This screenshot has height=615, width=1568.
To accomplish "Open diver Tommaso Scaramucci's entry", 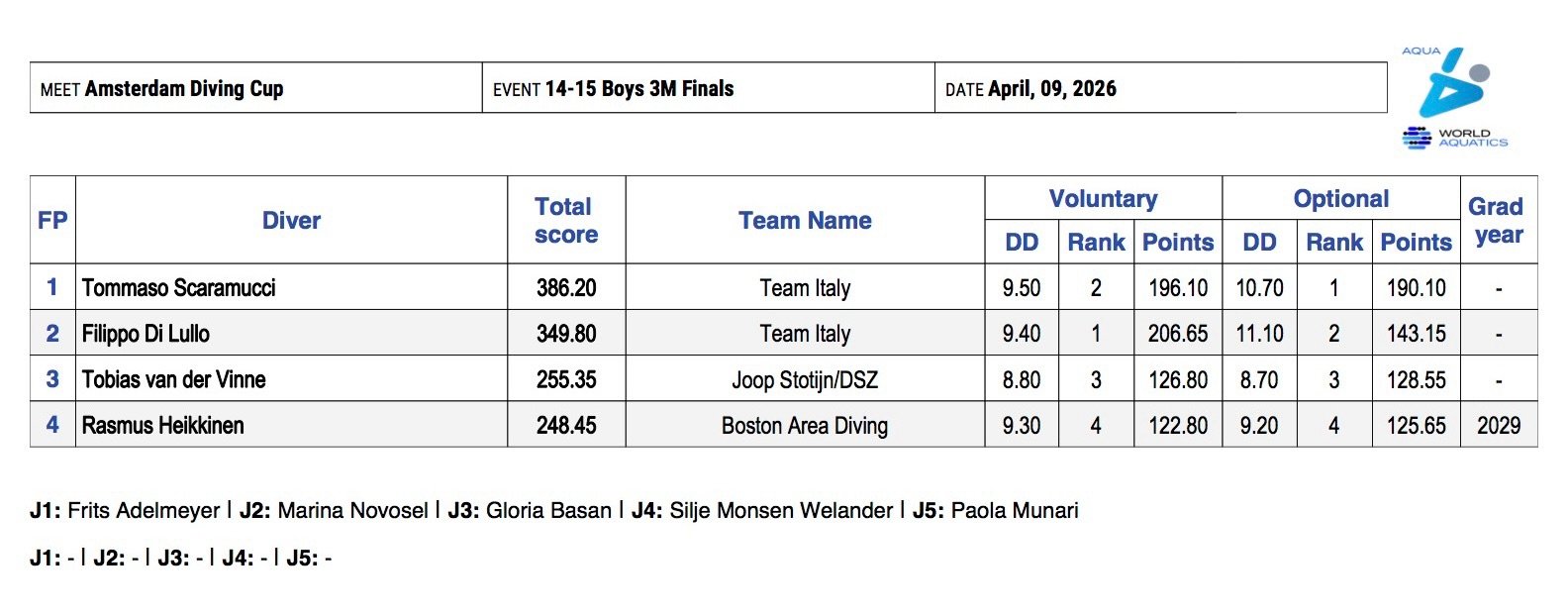I will tap(179, 288).
